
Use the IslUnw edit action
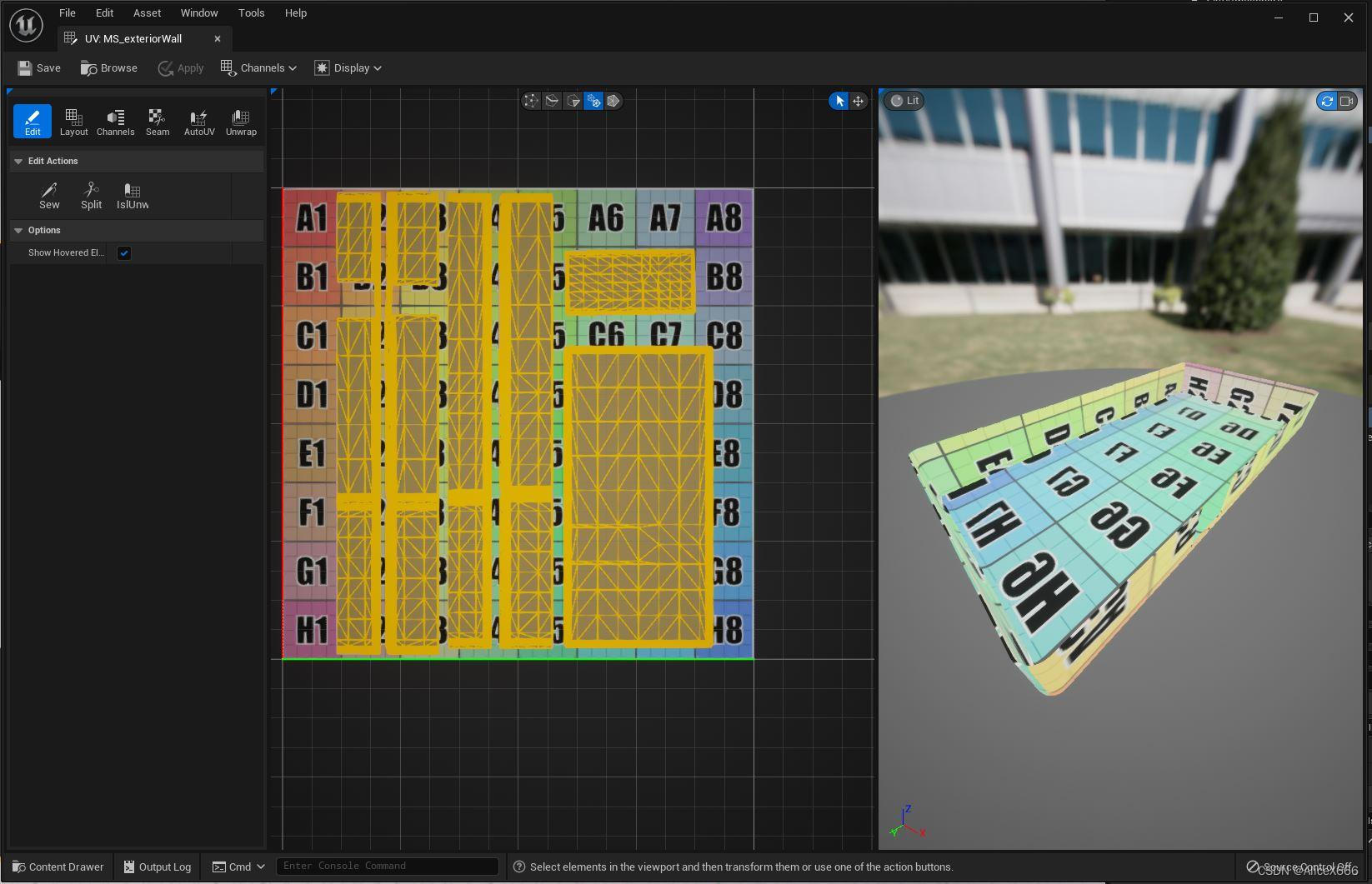pyautogui.click(x=133, y=196)
